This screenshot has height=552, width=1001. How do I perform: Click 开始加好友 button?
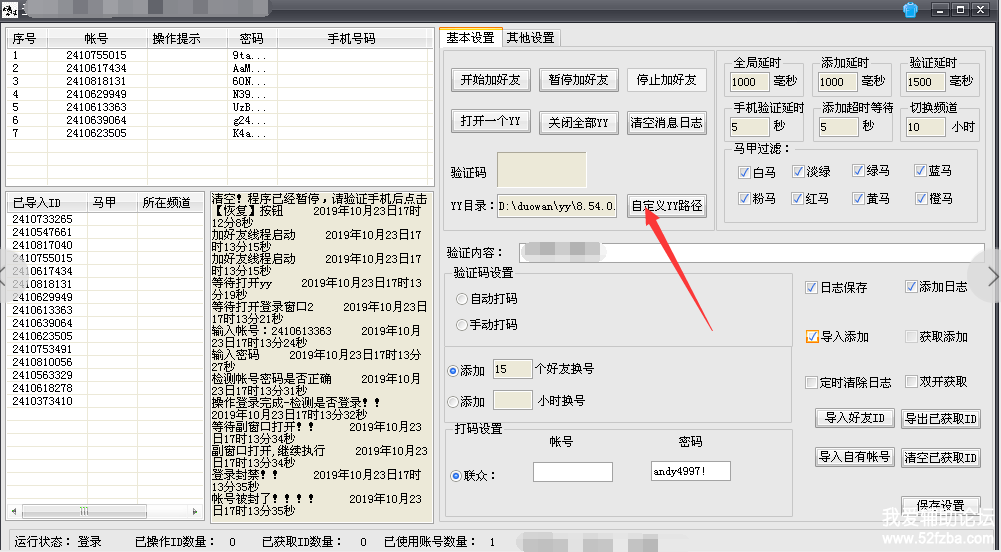(x=490, y=80)
